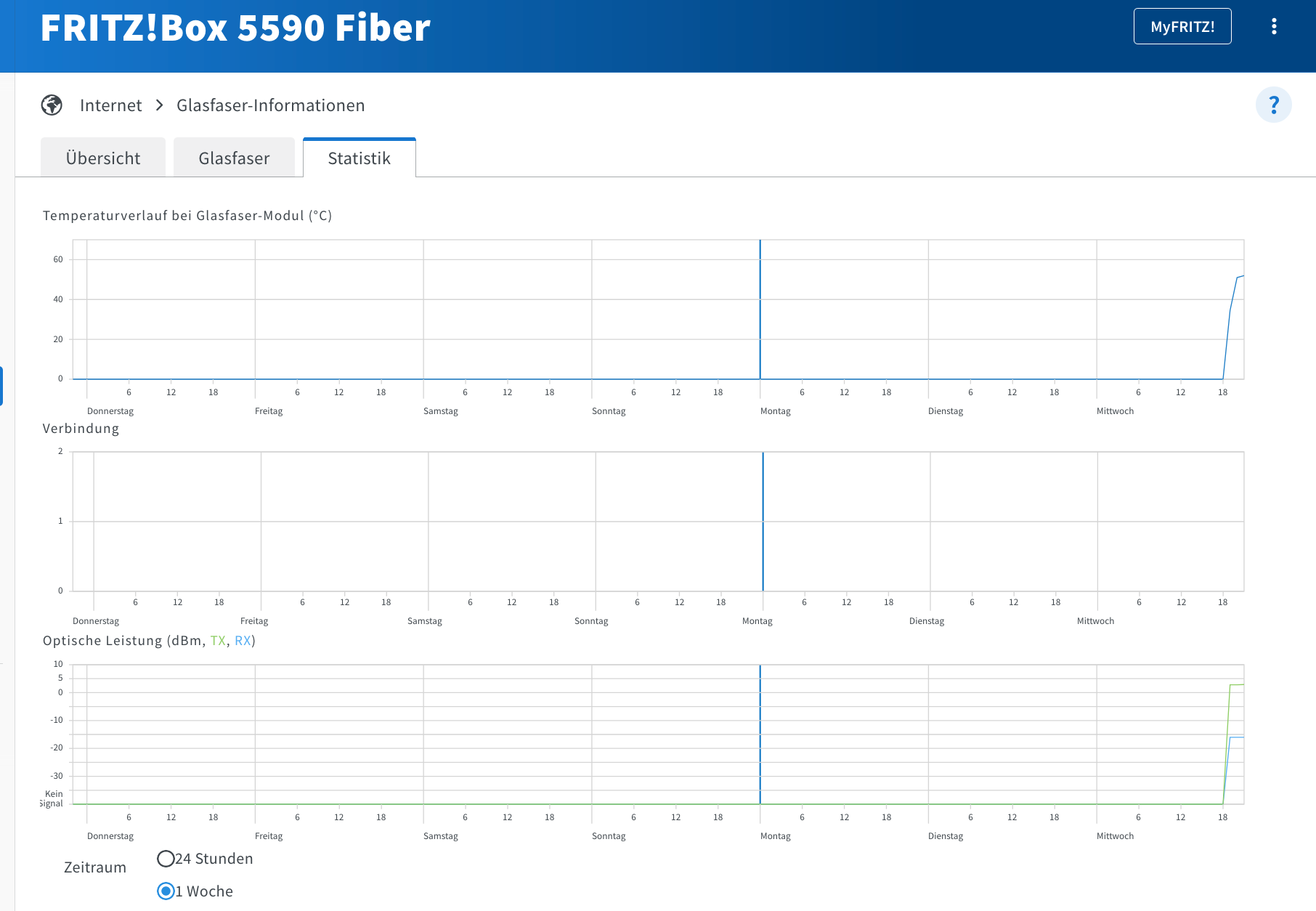Click the green TX legend label

tap(218, 641)
